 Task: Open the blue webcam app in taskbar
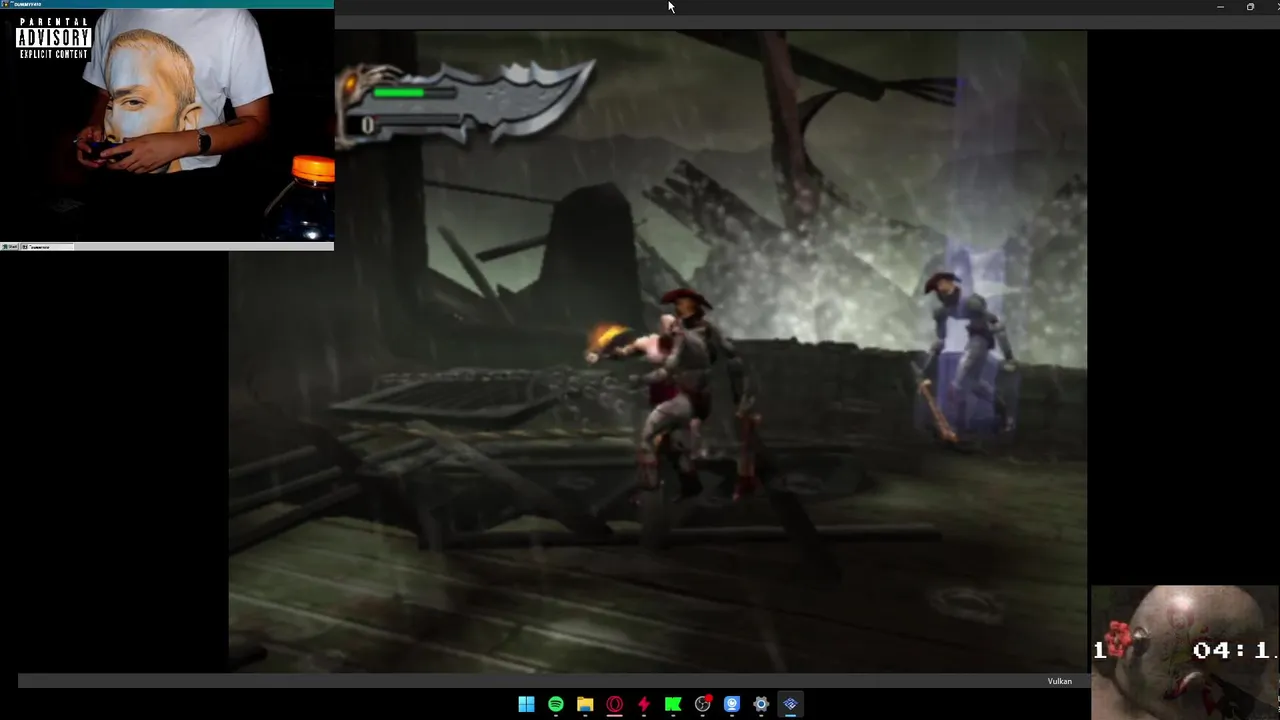click(x=732, y=704)
